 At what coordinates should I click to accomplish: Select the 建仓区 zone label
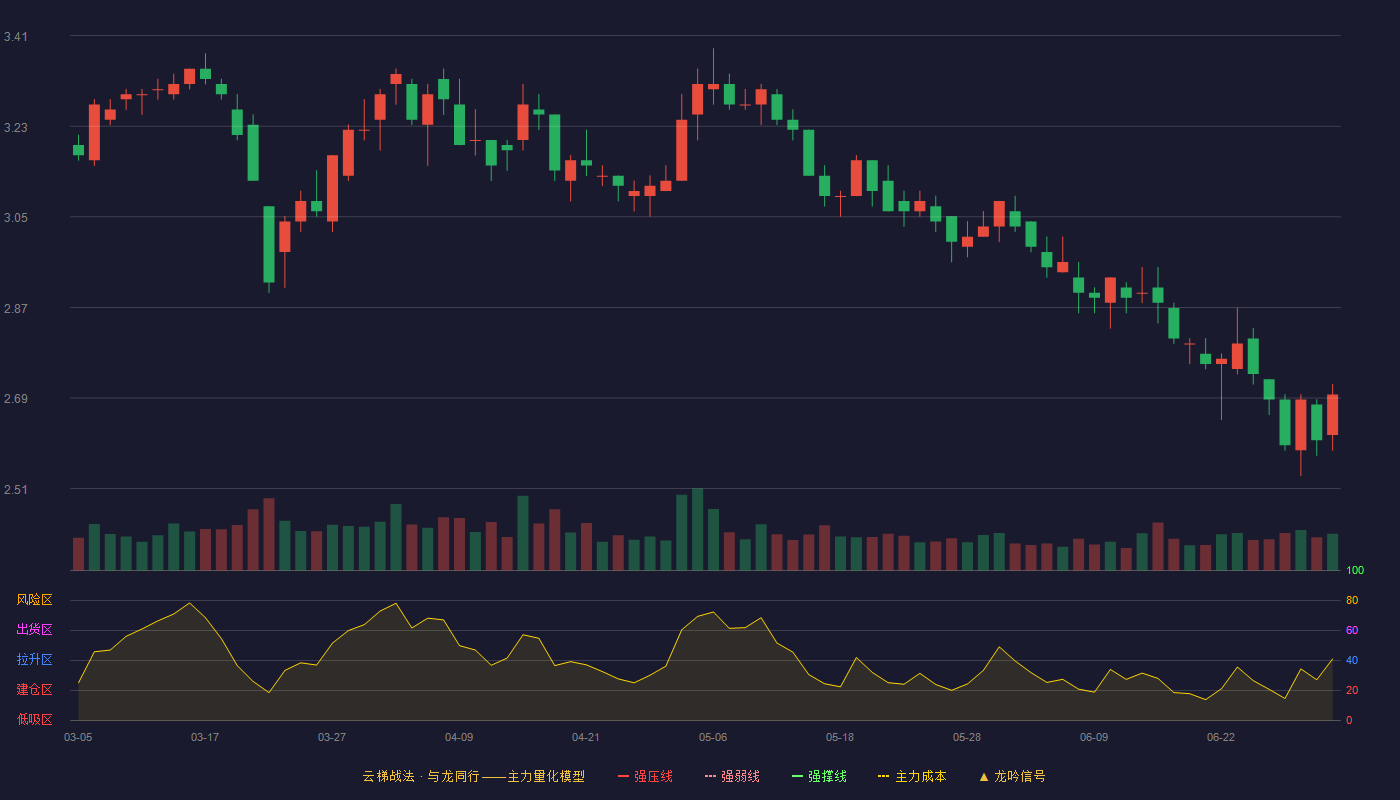coord(34,690)
